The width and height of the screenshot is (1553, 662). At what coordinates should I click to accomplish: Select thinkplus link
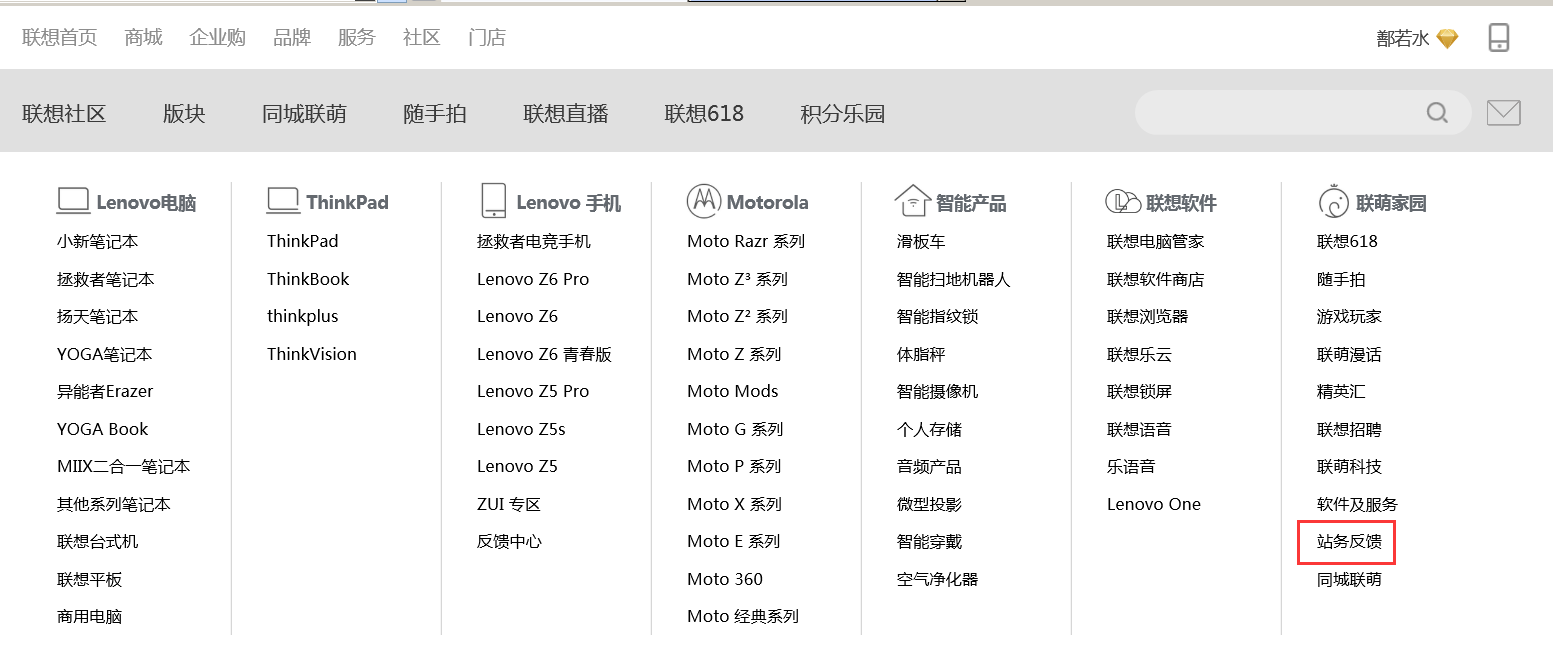point(303,316)
